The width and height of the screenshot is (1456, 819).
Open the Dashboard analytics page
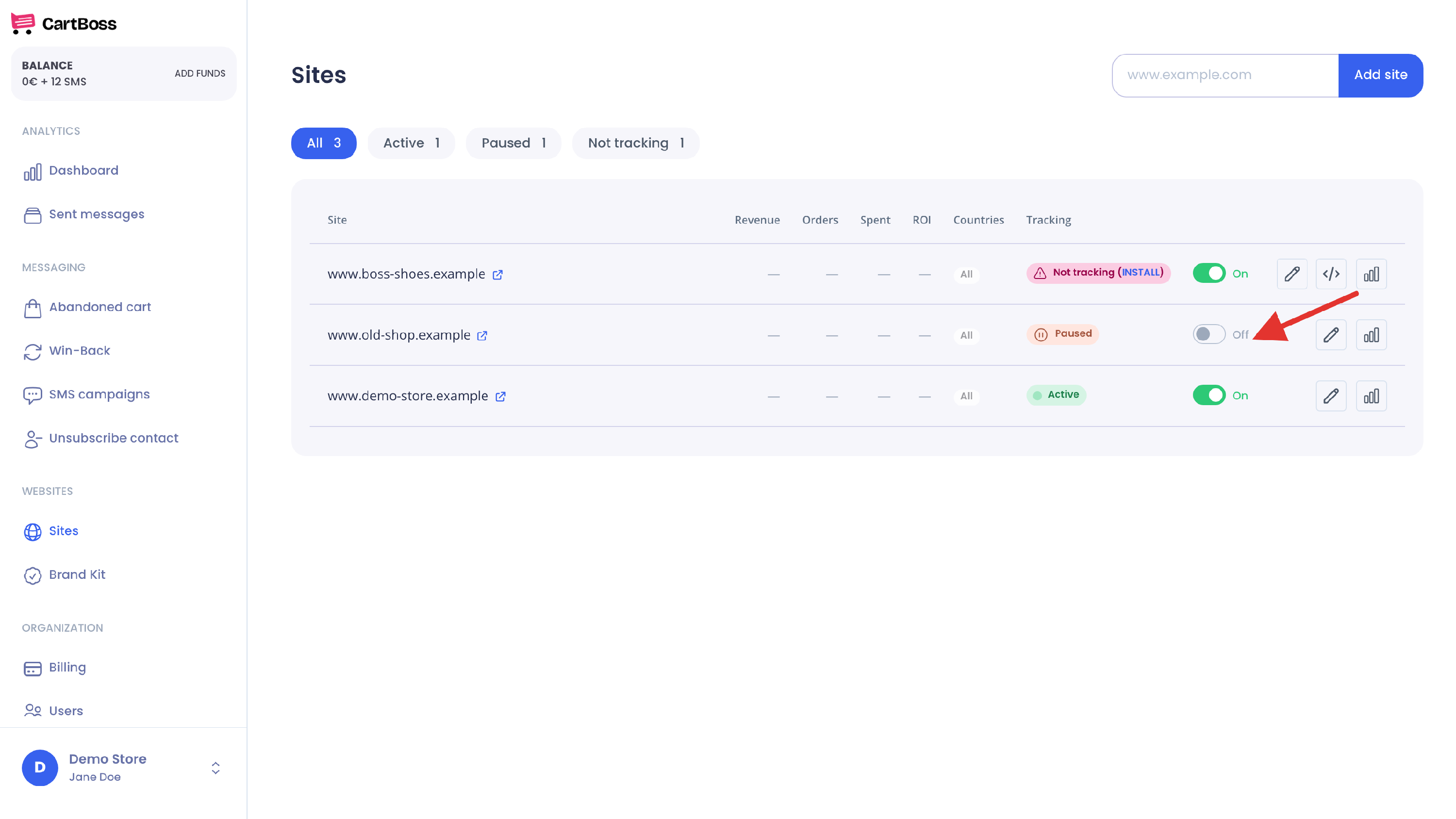71,171
